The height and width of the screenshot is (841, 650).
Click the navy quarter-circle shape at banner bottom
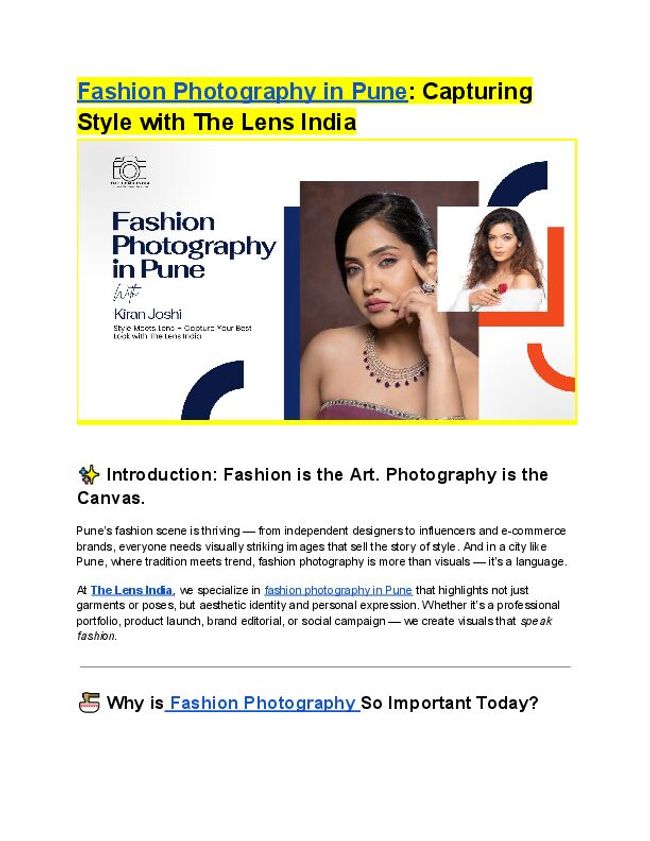pos(215,392)
